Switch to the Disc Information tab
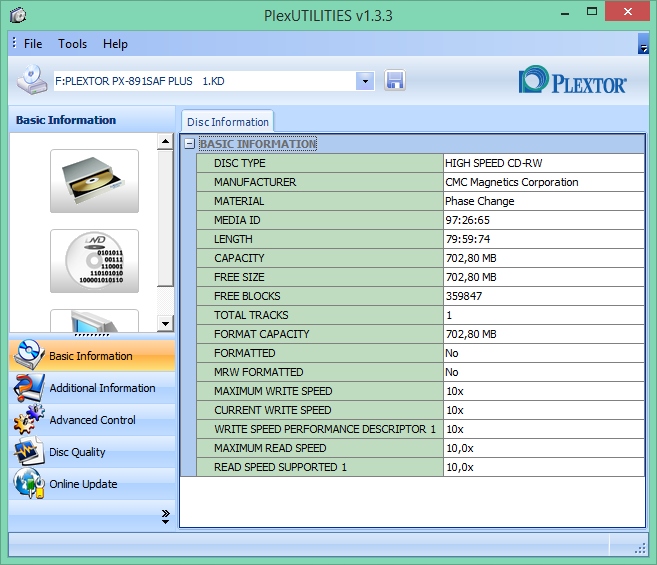 [228, 122]
